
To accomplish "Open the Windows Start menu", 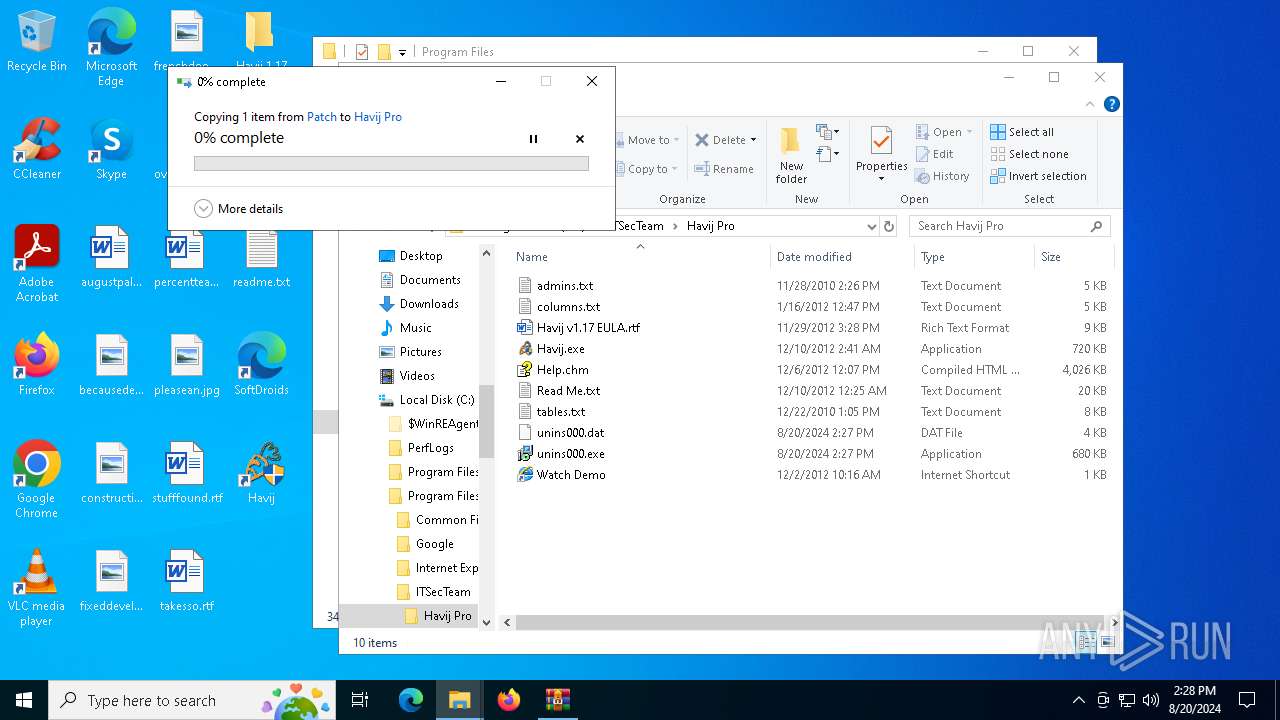I will coord(24,700).
